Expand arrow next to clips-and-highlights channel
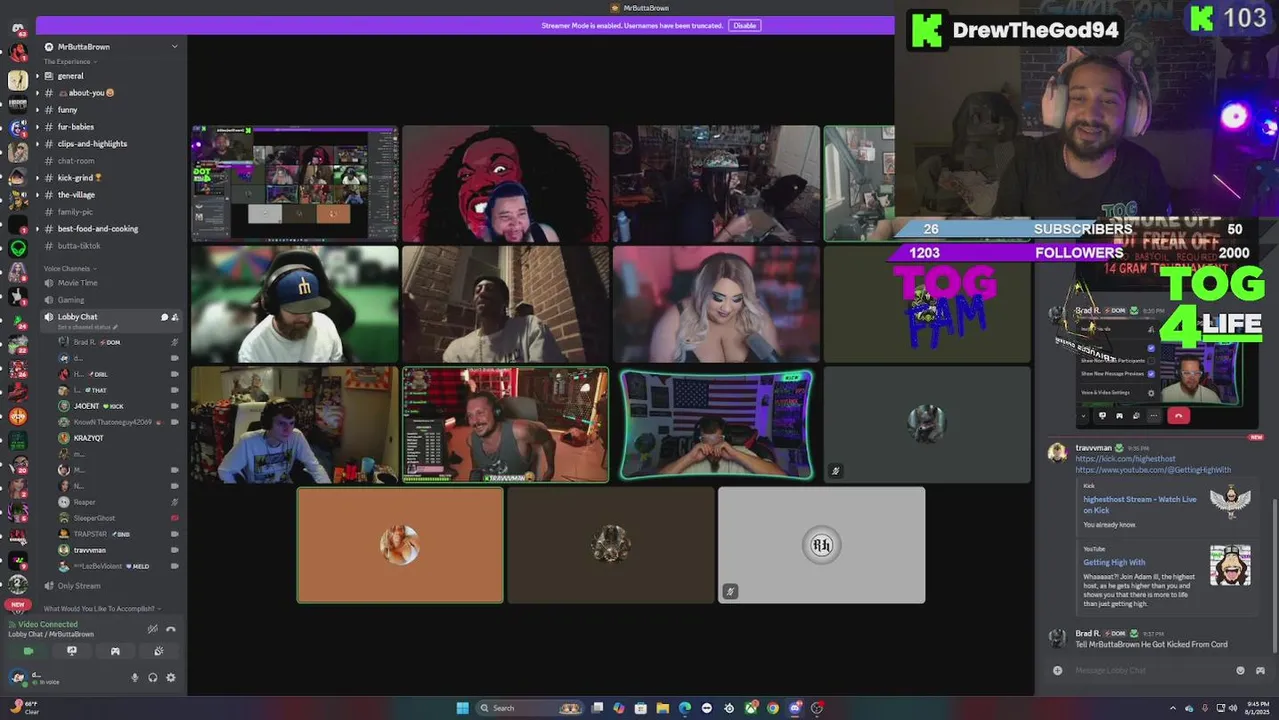Screen dimensions: 1279x720 (x=37, y=144)
